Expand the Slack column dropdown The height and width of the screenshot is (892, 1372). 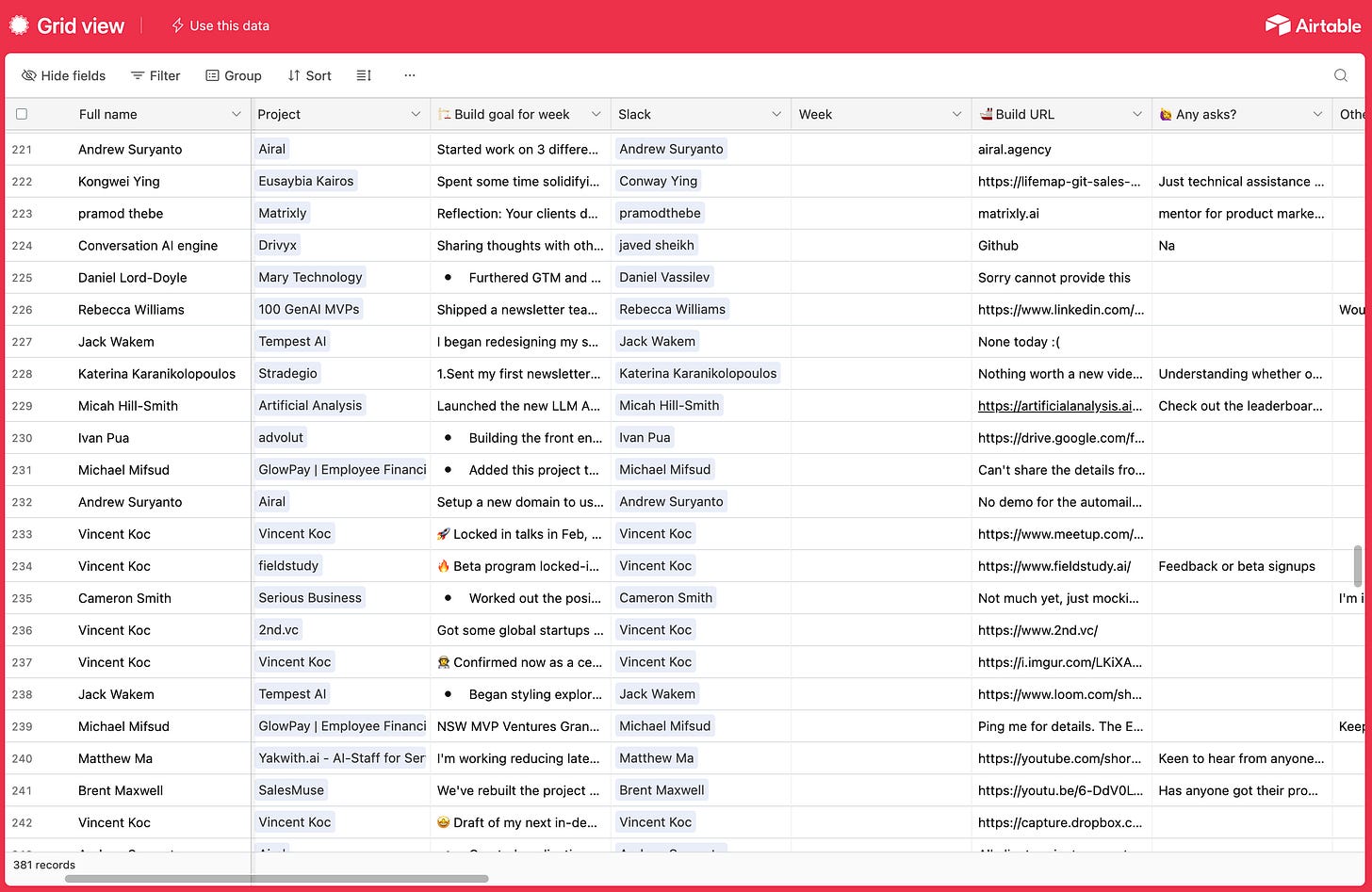coord(776,114)
